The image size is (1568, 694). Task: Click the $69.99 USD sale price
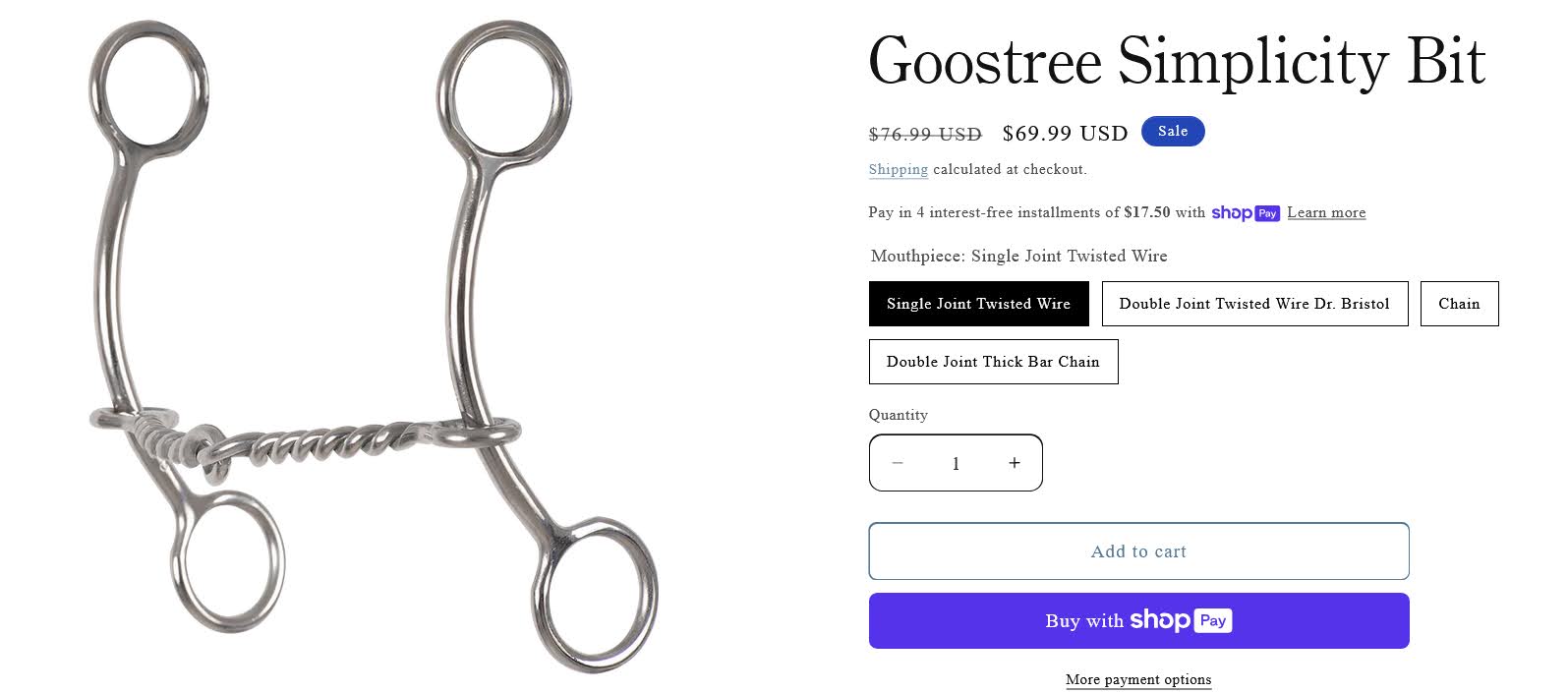click(1065, 134)
